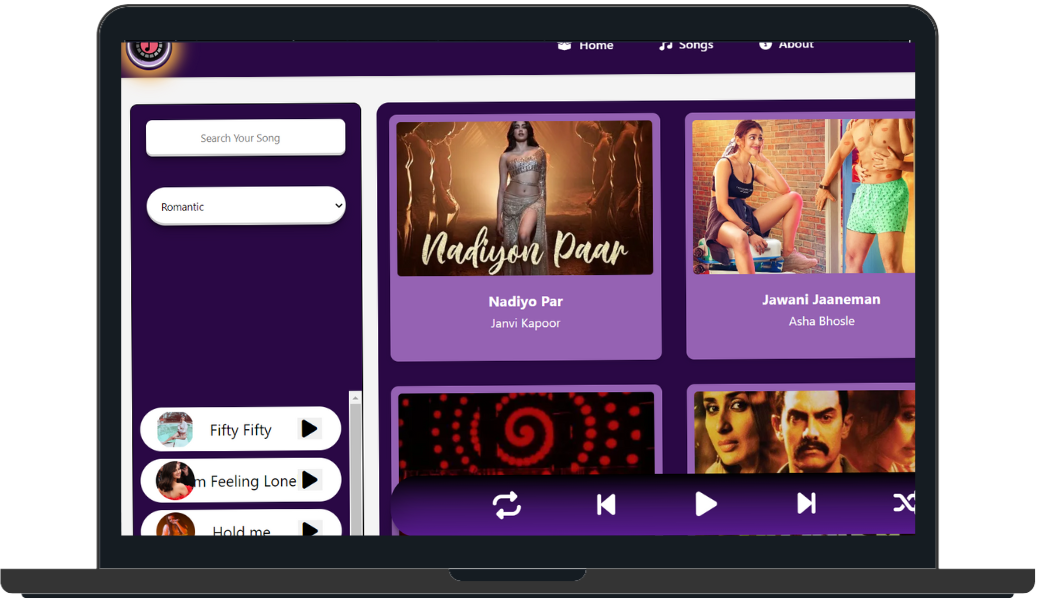Go to the Songs page
Viewport: 1038px width, 606px height.
(x=686, y=45)
